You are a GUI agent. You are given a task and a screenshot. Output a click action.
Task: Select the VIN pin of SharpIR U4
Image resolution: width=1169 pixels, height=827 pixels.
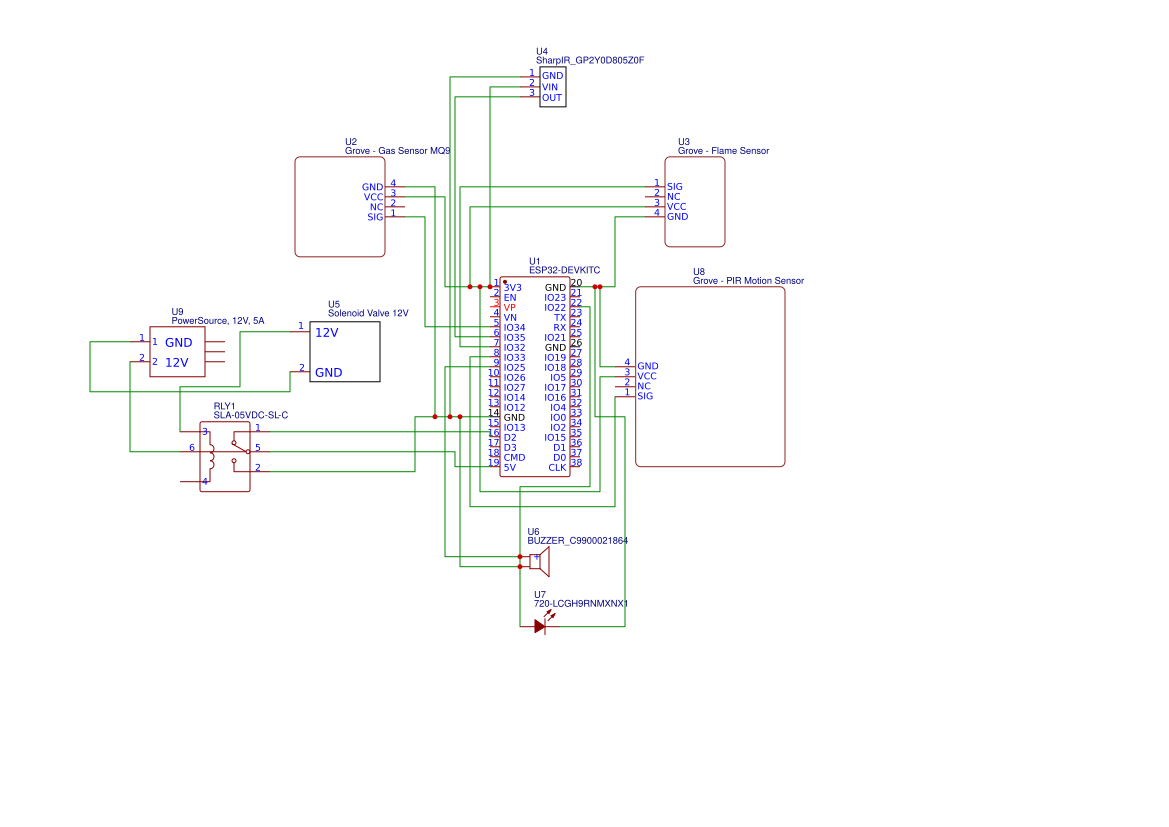click(549, 87)
